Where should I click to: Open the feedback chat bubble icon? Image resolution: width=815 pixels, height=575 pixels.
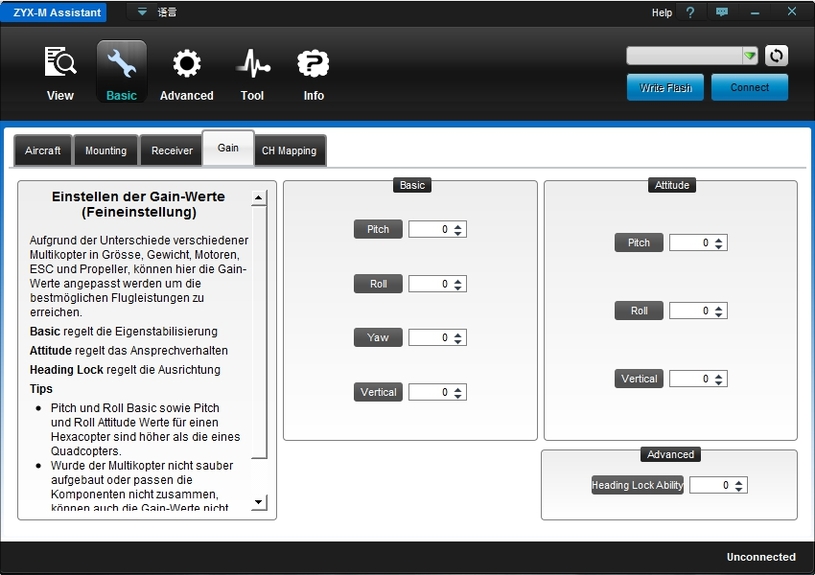(x=722, y=13)
